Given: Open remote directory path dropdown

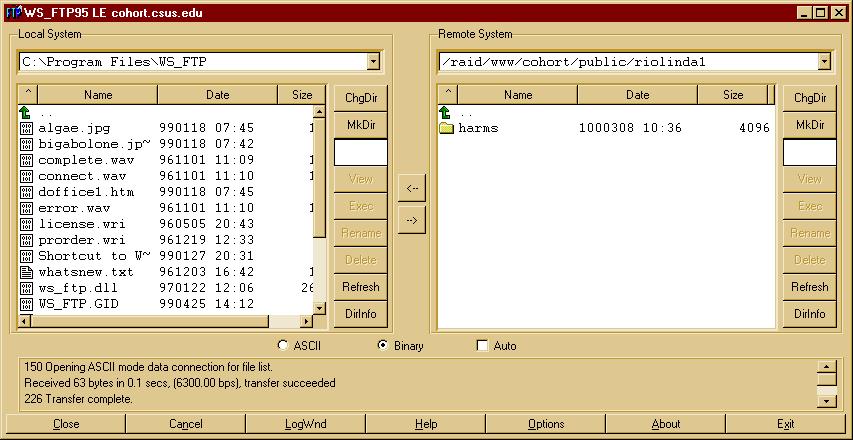Looking at the screenshot, I should [825, 62].
